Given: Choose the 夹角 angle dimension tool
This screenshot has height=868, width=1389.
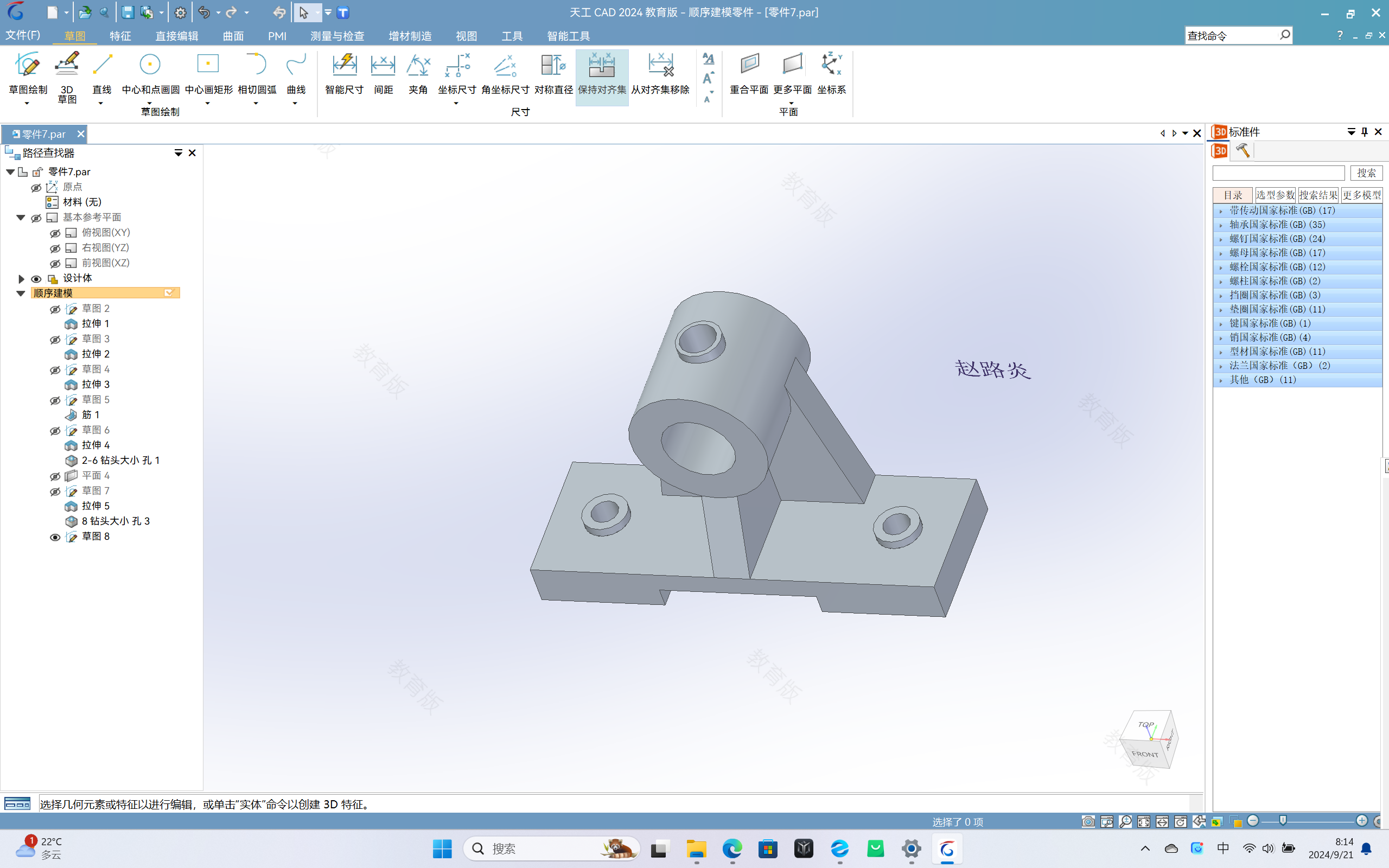Looking at the screenshot, I should pos(418,73).
